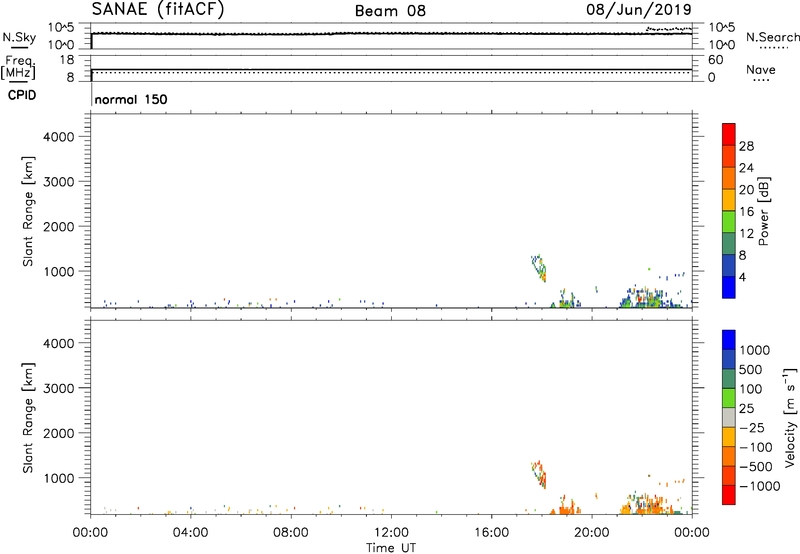
Task: Click the '1000' velocity scale label
Action: (x=754, y=350)
